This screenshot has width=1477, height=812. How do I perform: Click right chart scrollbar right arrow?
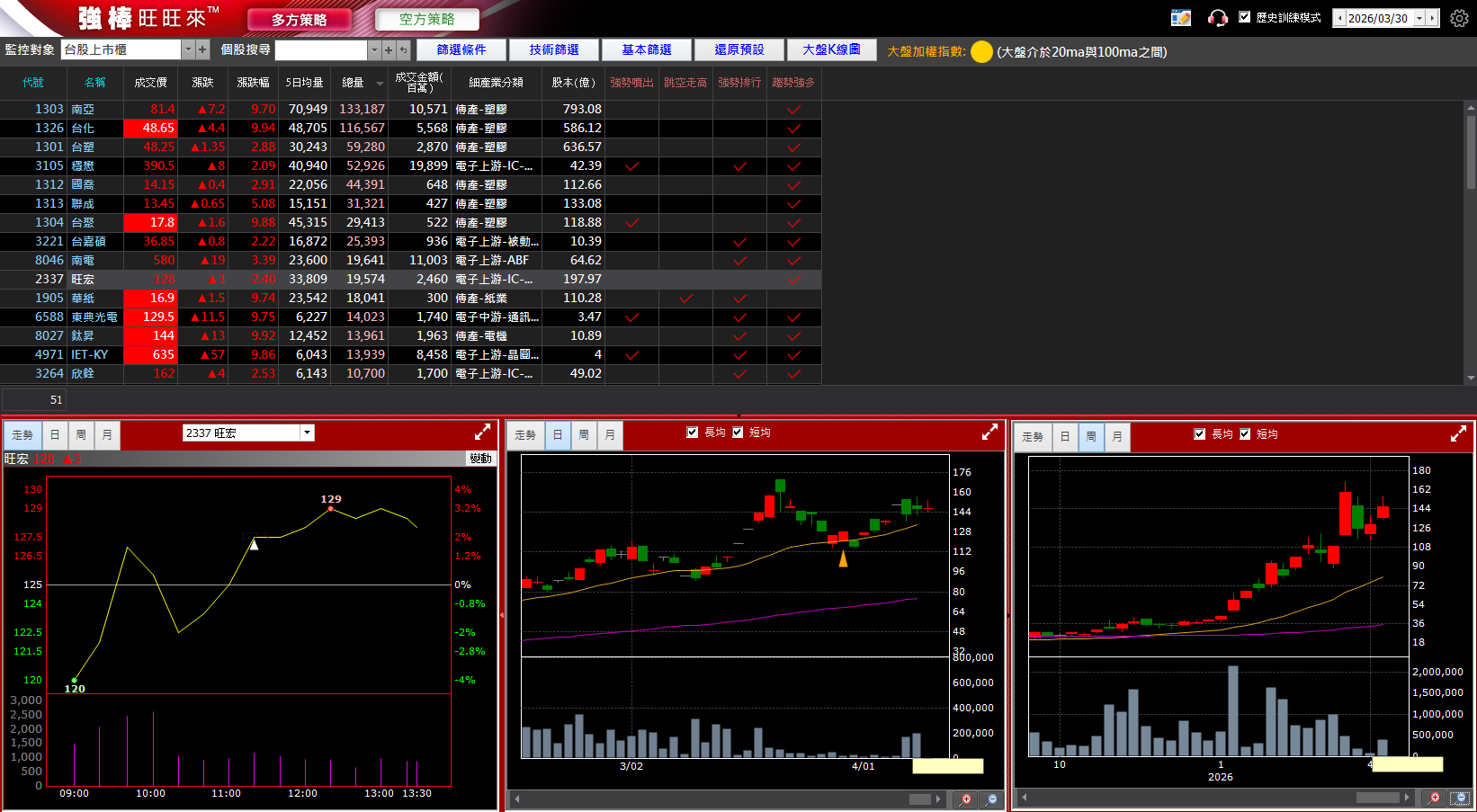(x=1407, y=798)
